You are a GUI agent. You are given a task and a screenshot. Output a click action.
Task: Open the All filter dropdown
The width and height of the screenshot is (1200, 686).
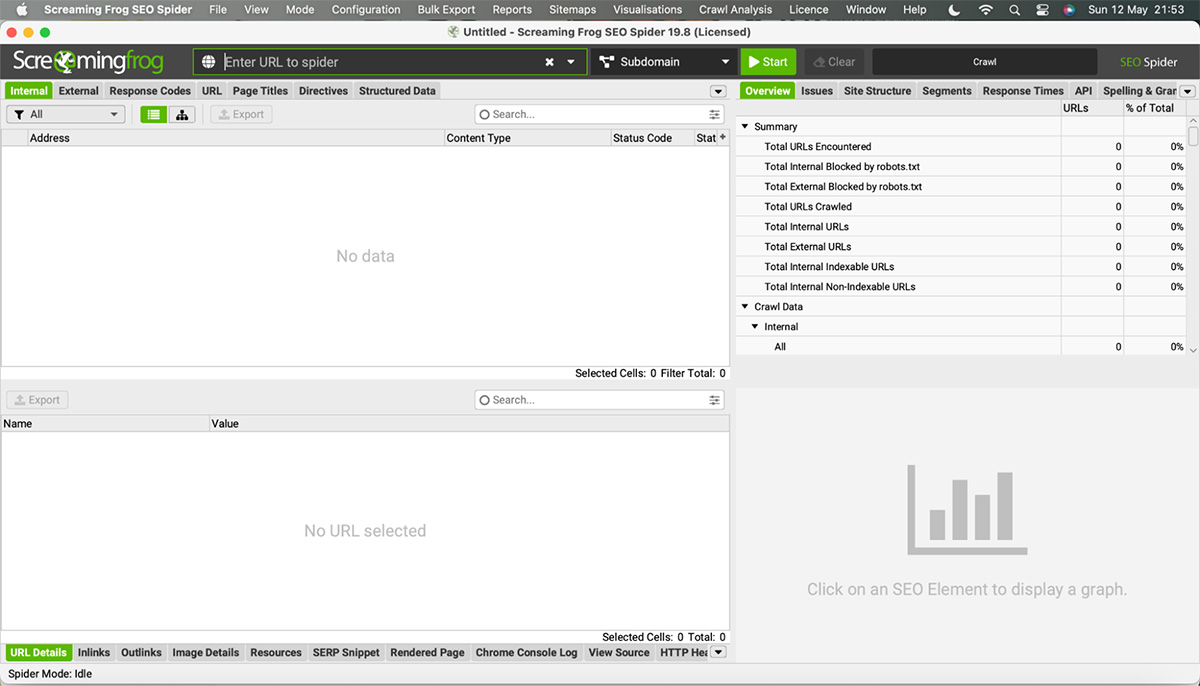[x=65, y=115]
